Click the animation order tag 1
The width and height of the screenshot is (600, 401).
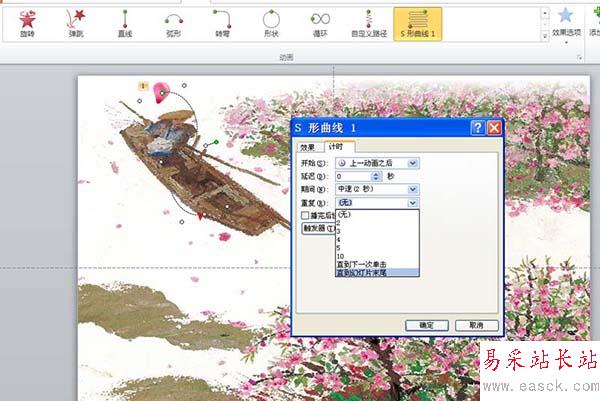[143, 86]
